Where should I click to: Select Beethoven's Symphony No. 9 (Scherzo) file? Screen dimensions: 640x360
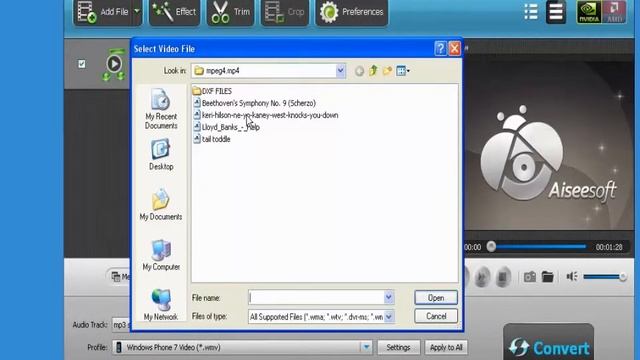pos(255,103)
